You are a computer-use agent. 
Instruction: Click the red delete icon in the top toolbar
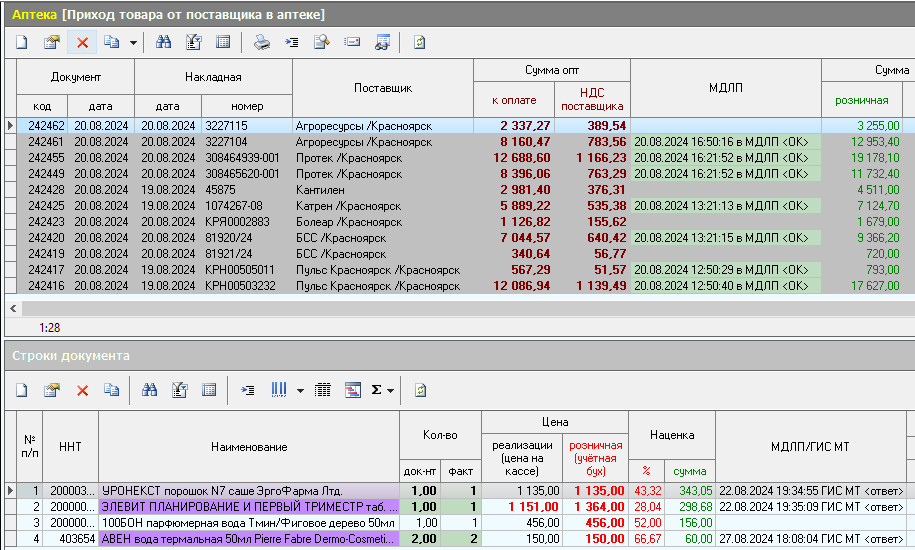(x=82, y=42)
